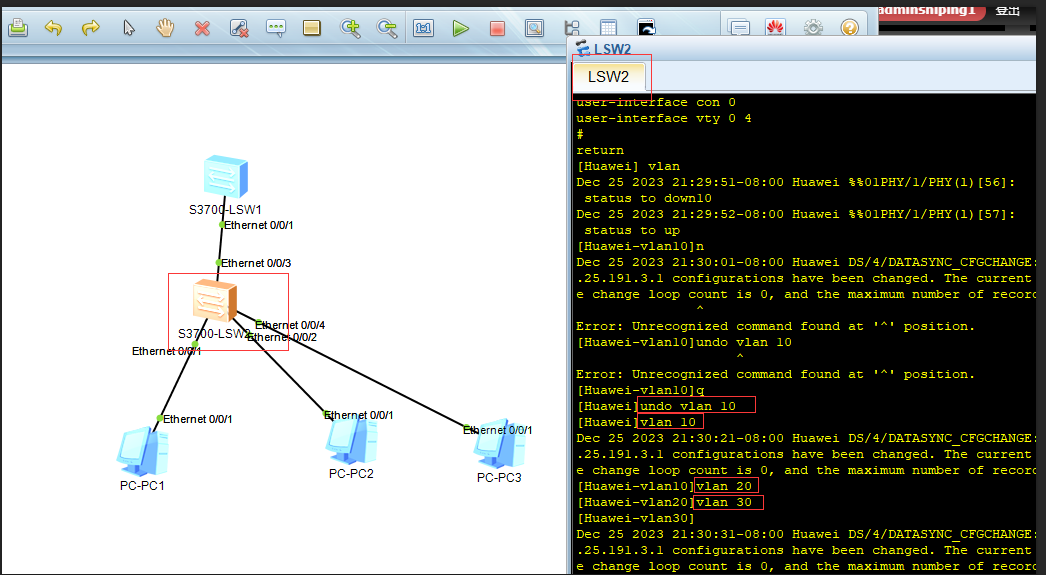Click the '[Huawei]undo vlan 10' command line
Screen dimensions: 1046x575
pos(656,406)
